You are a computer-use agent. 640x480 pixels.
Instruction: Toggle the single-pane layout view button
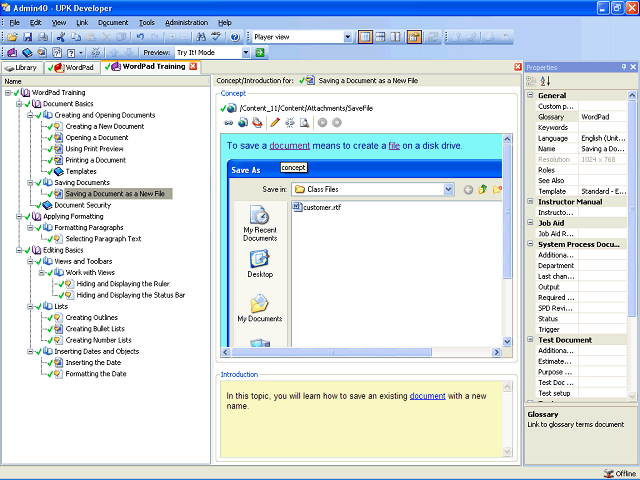click(365, 37)
